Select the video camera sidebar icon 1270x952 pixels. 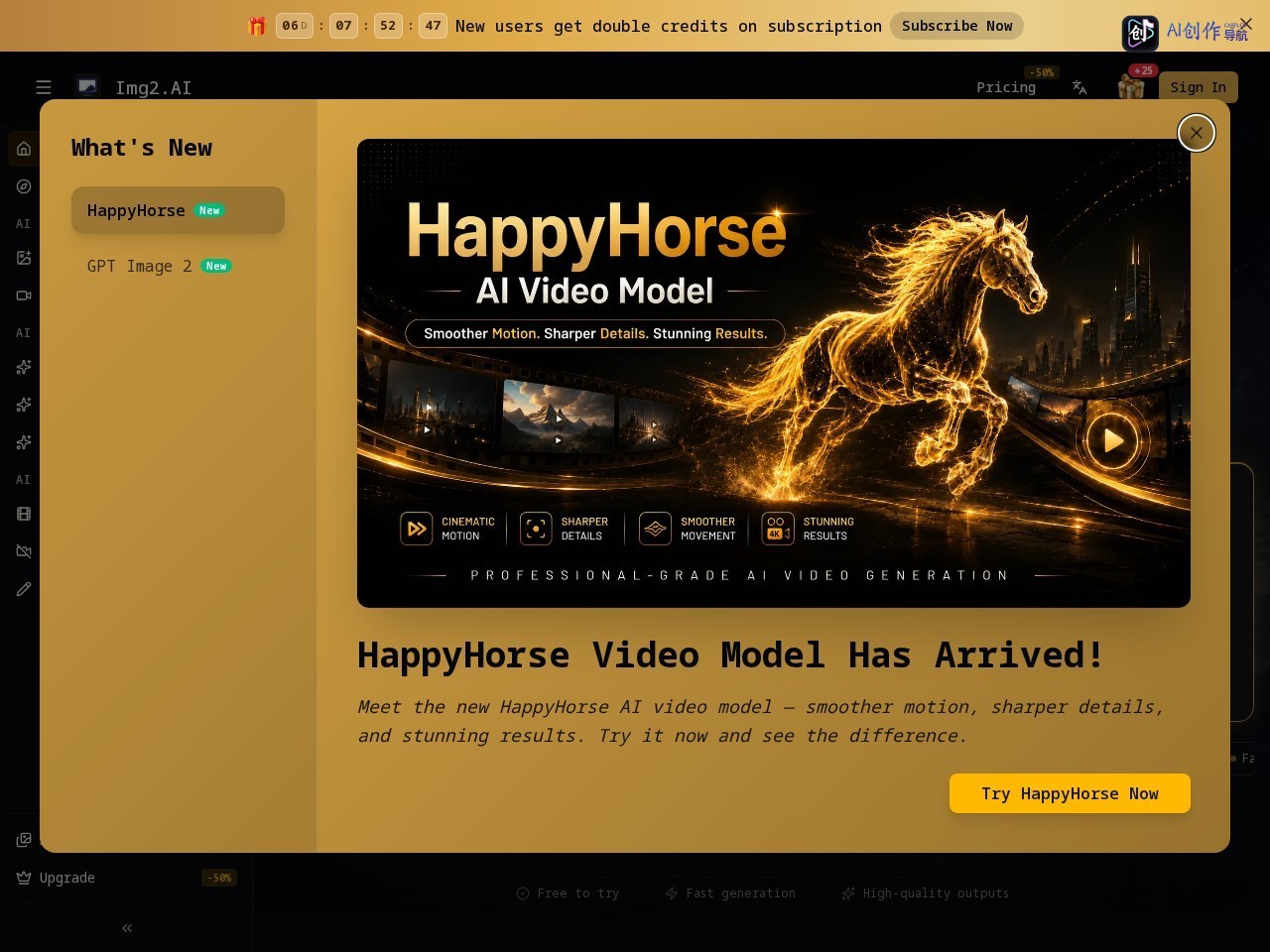pos(24,296)
